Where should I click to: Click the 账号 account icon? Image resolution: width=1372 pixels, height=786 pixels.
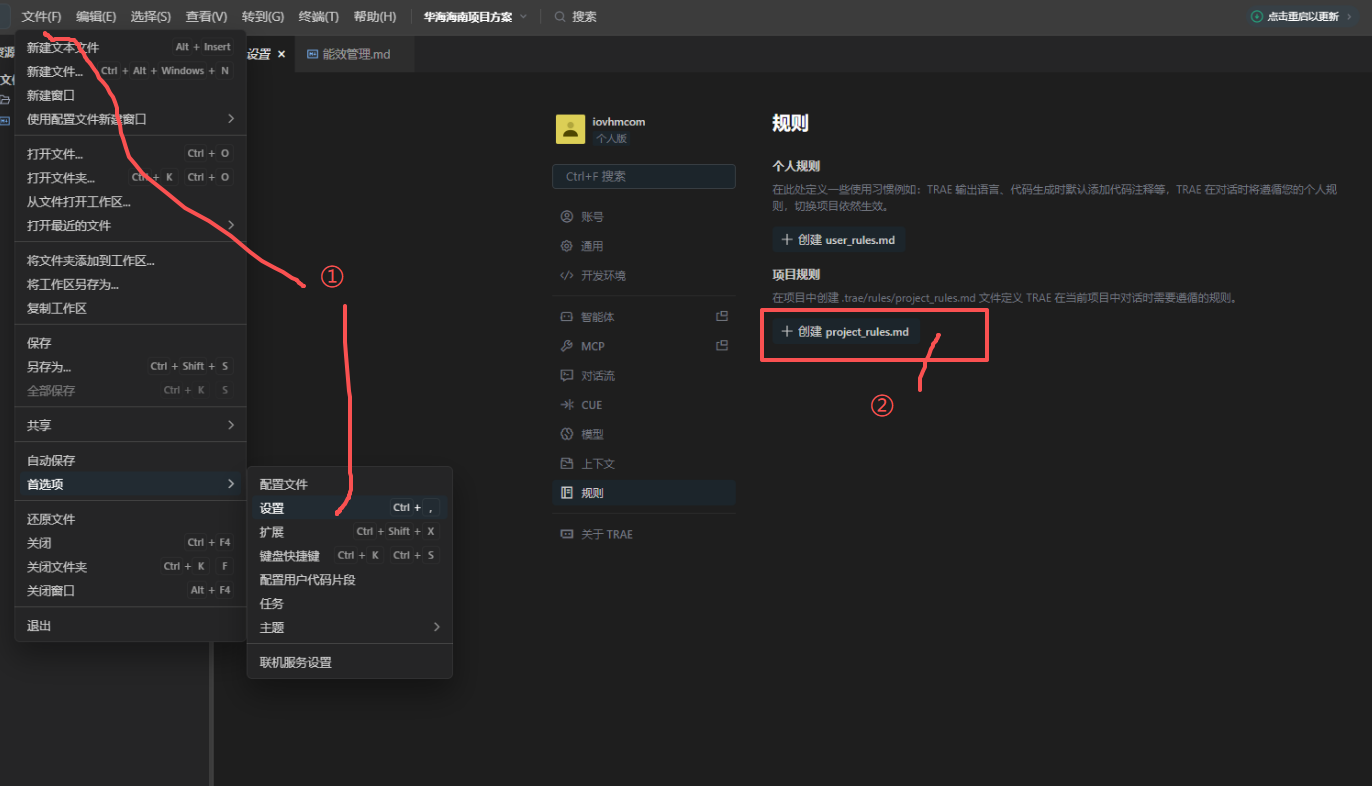click(567, 217)
